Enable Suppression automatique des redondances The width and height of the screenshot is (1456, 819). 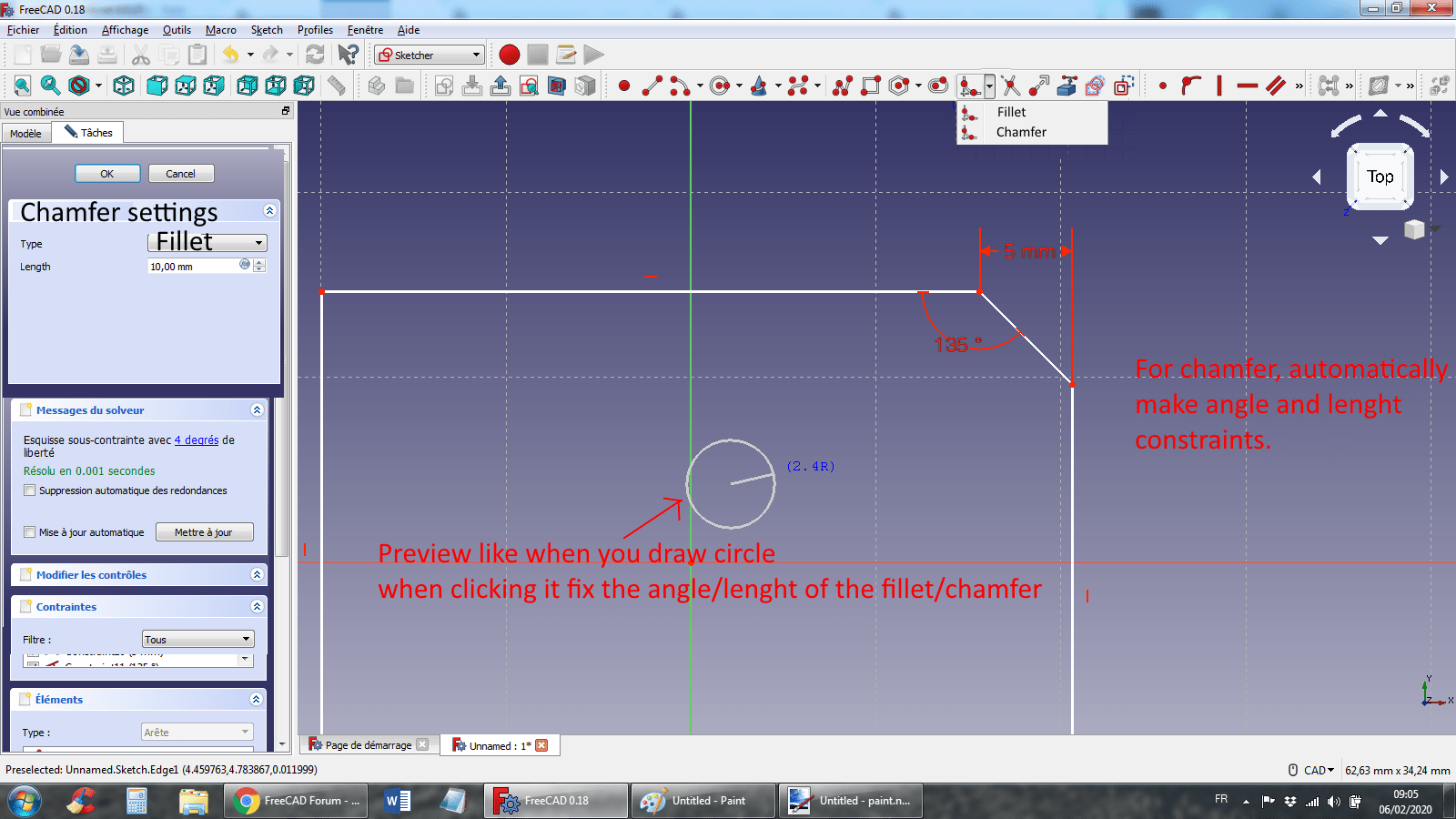[30, 490]
